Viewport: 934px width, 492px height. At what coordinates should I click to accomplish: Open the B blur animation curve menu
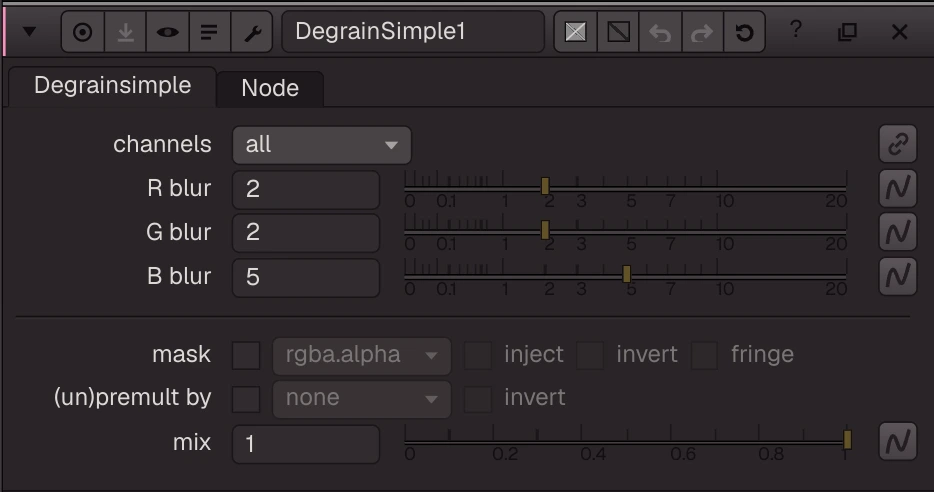point(898,276)
